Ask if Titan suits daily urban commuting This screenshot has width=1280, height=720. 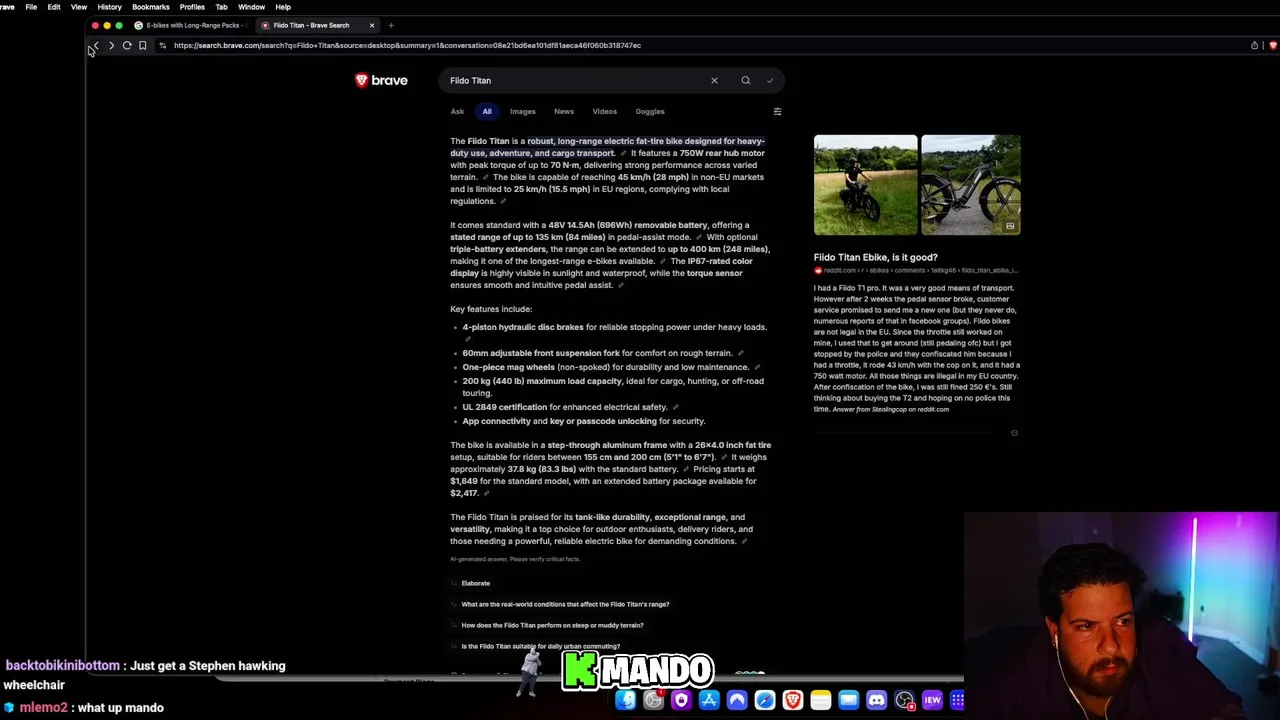pyautogui.click(x=540, y=646)
